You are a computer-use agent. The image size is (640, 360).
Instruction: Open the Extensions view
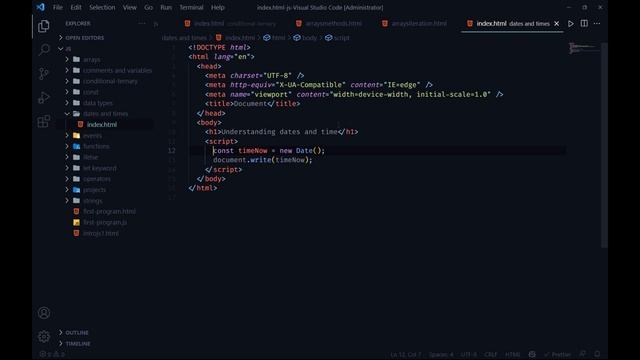pos(44,121)
